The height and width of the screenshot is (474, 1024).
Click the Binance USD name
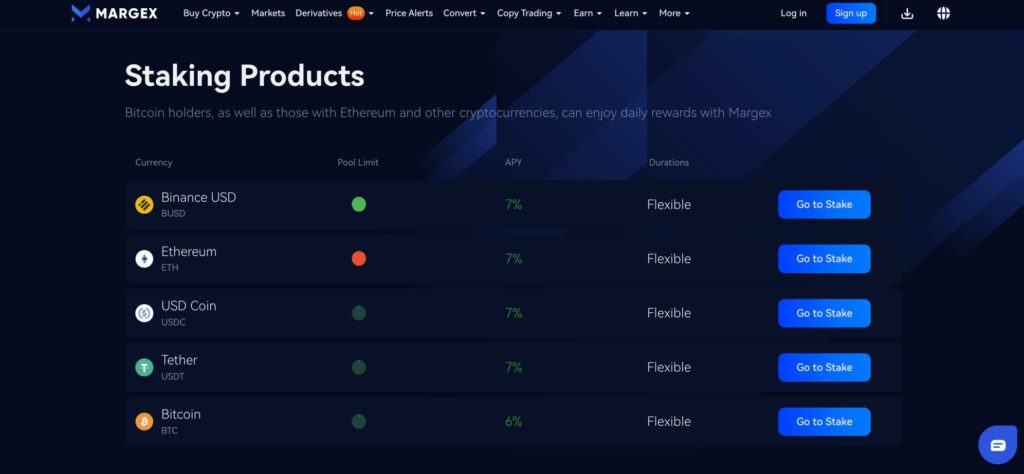tap(199, 197)
